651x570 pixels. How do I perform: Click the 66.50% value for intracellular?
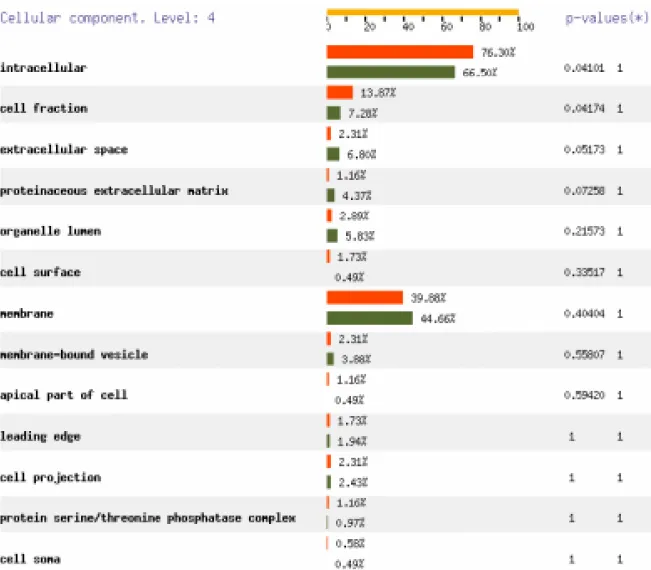[480, 73]
